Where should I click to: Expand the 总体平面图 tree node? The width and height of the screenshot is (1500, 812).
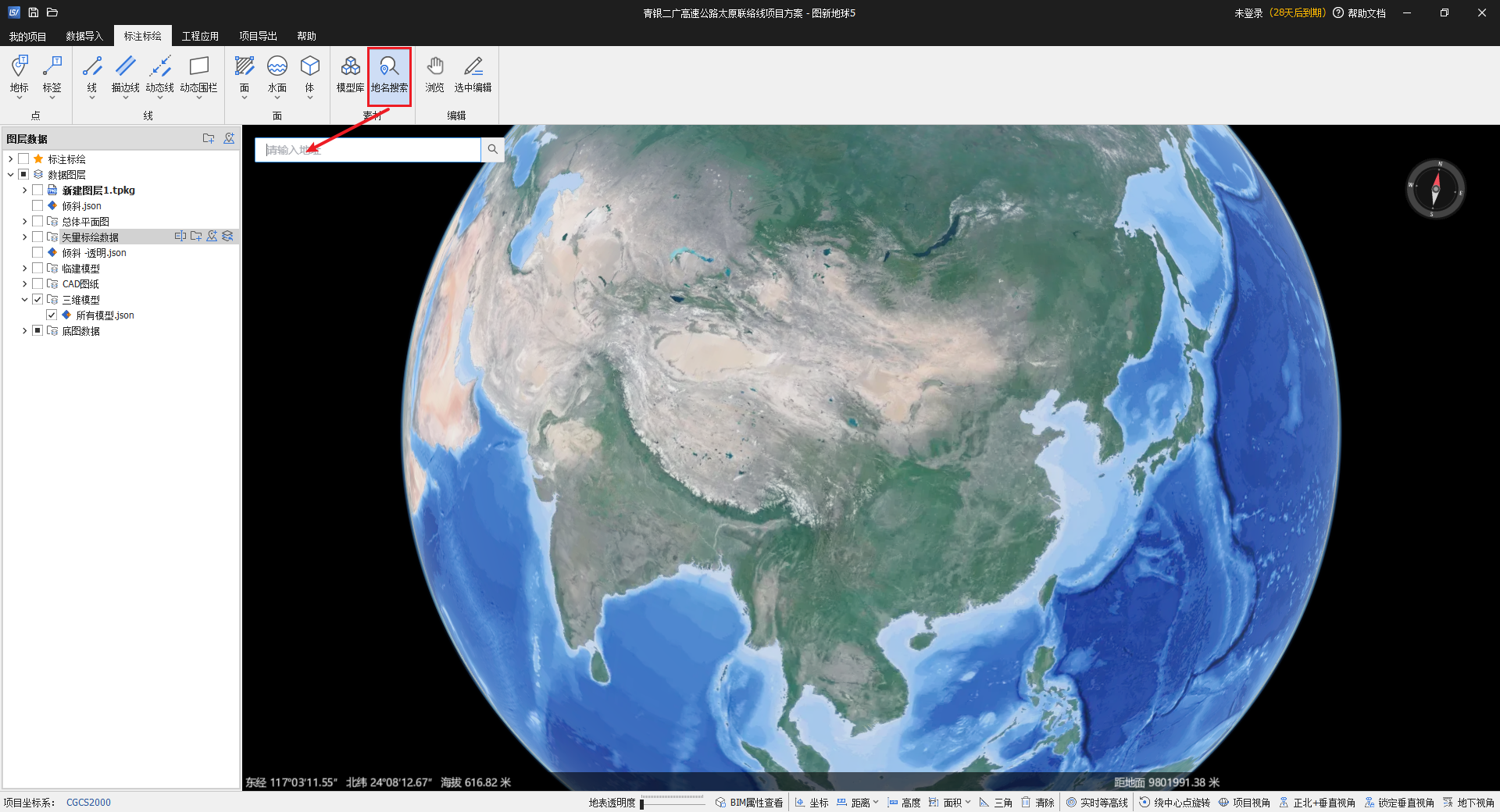(x=24, y=222)
